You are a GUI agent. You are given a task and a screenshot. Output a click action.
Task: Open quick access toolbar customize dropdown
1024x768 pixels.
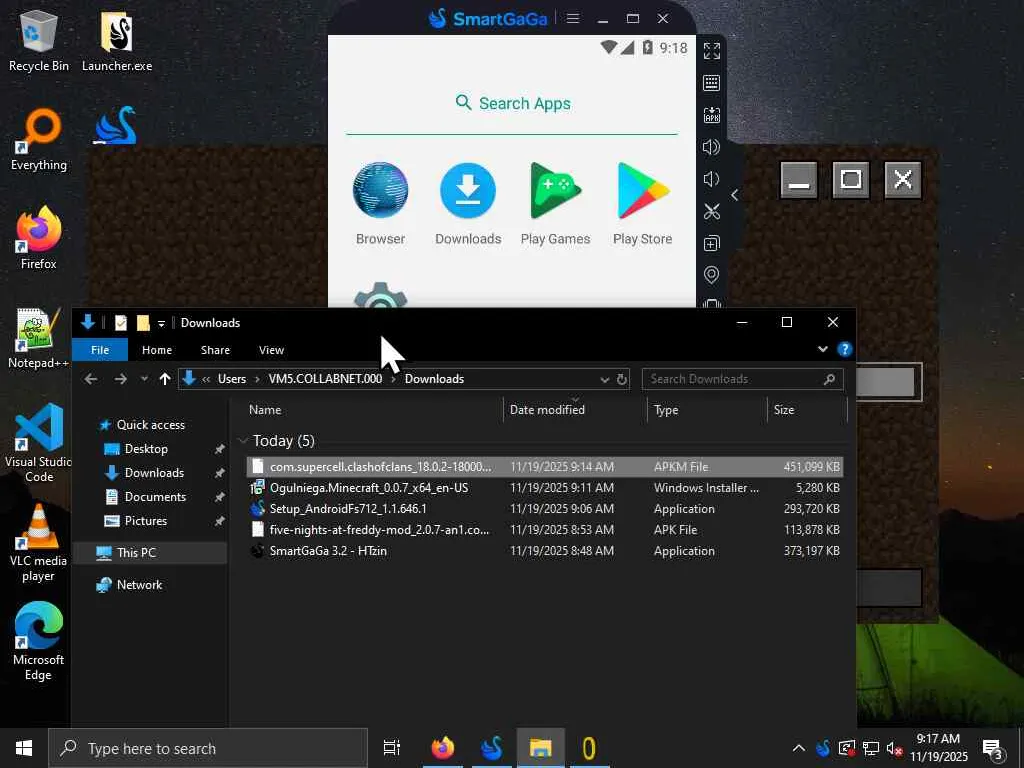pyautogui.click(x=161, y=323)
